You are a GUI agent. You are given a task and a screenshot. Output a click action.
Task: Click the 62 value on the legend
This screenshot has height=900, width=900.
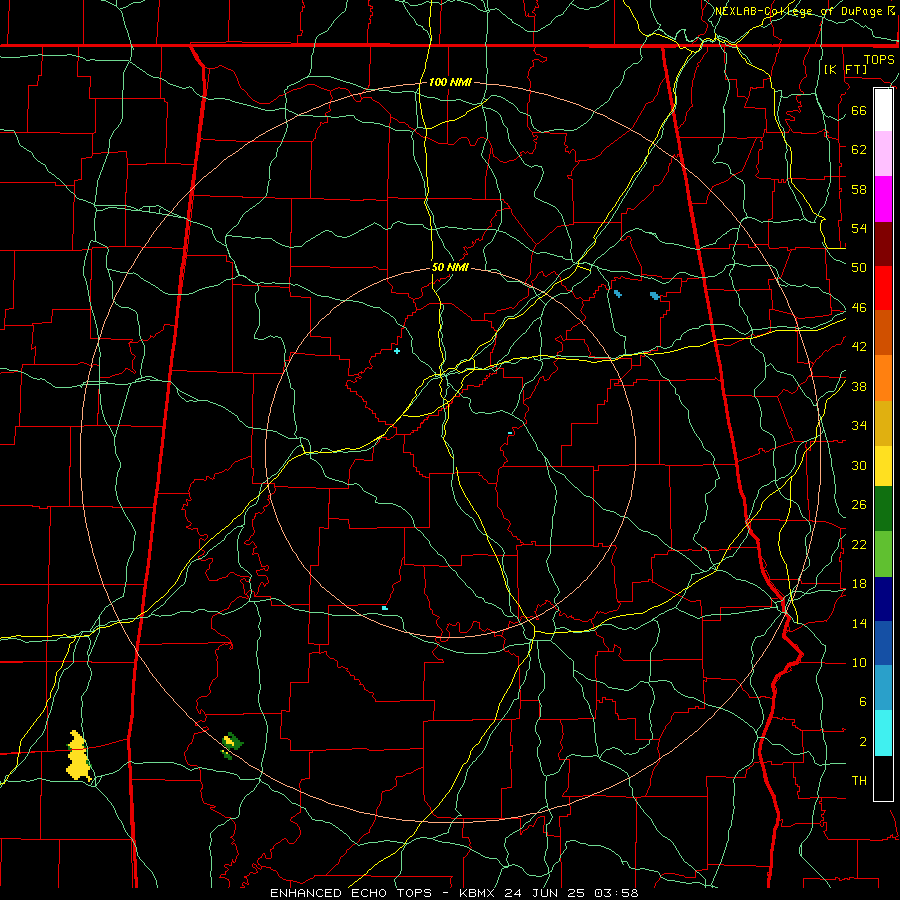tap(859, 149)
